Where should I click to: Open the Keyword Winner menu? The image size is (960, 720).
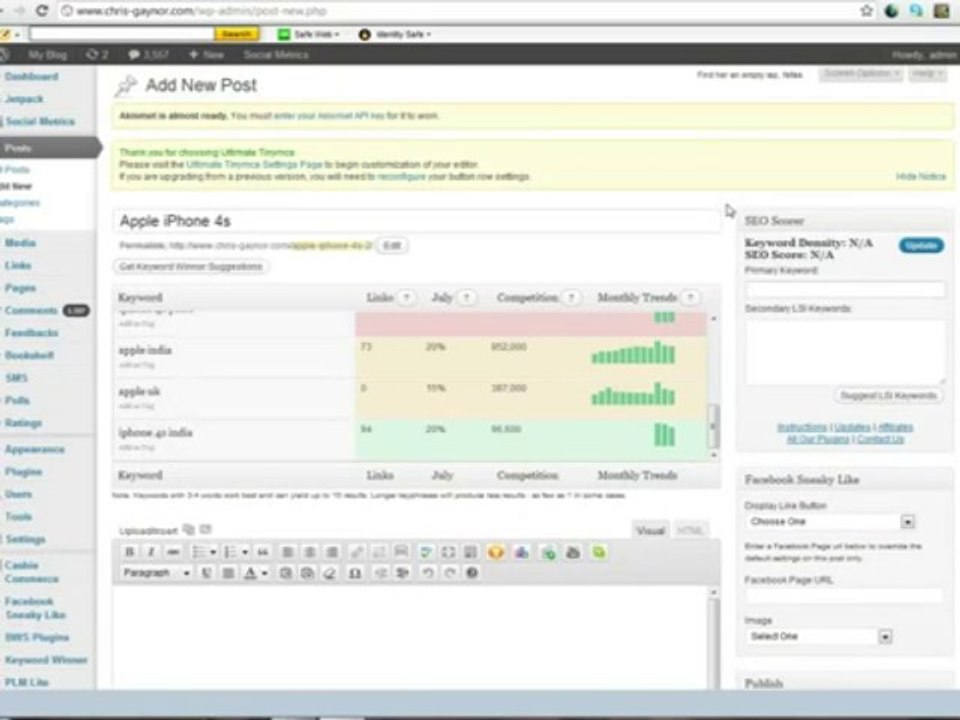coord(46,660)
